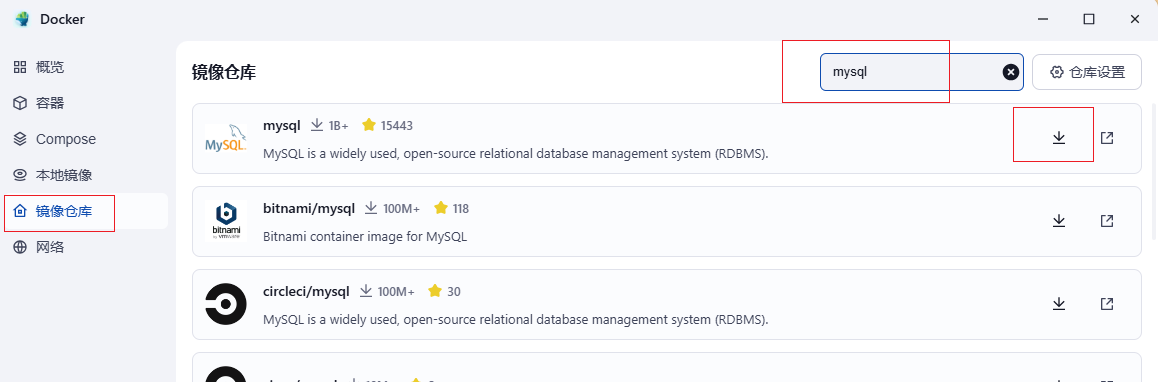Click the search field containing mysql
The height and width of the screenshot is (382, 1158).
click(922, 72)
